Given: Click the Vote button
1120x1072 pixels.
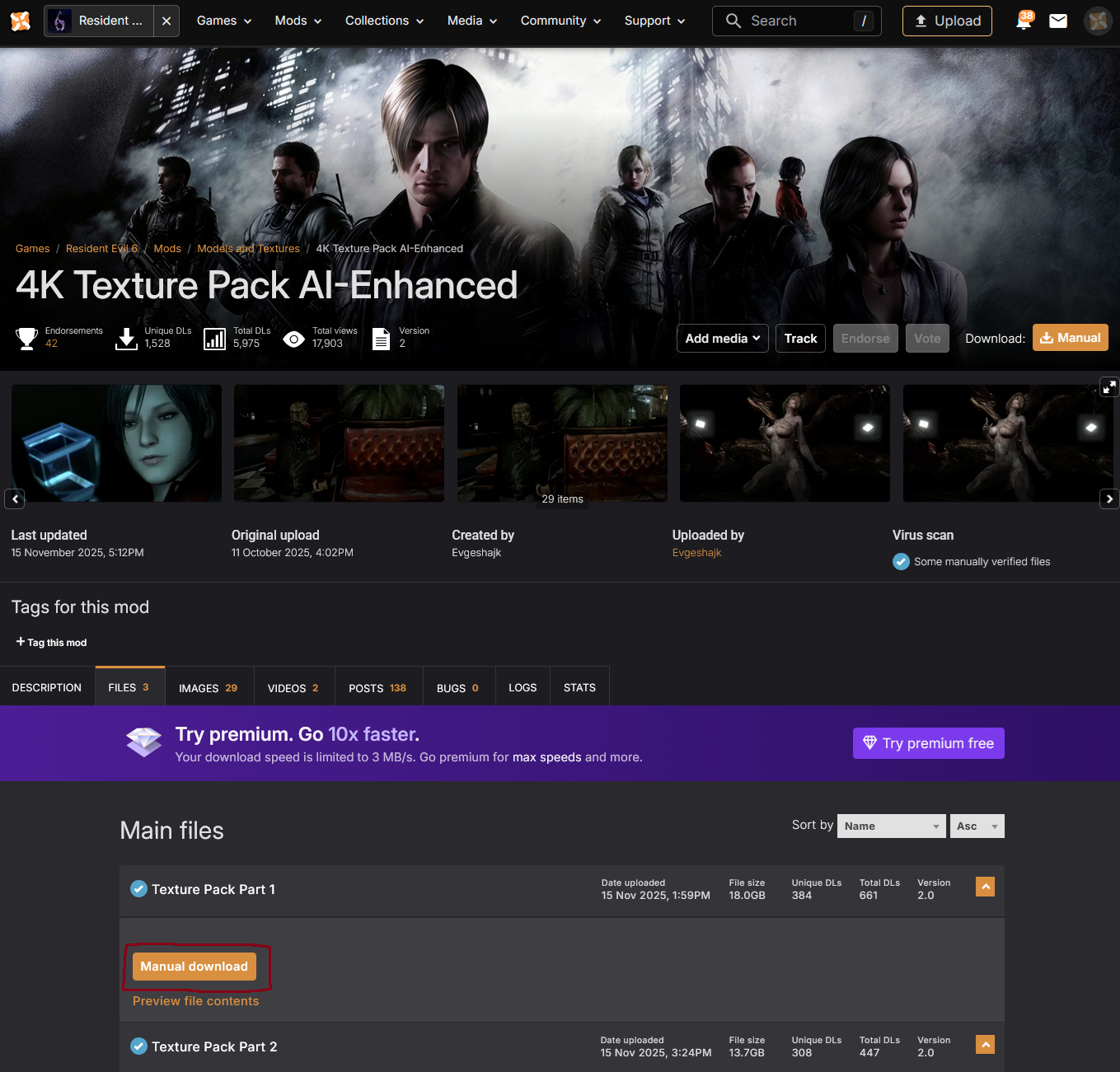Looking at the screenshot, I should click(x=927, y=339).
